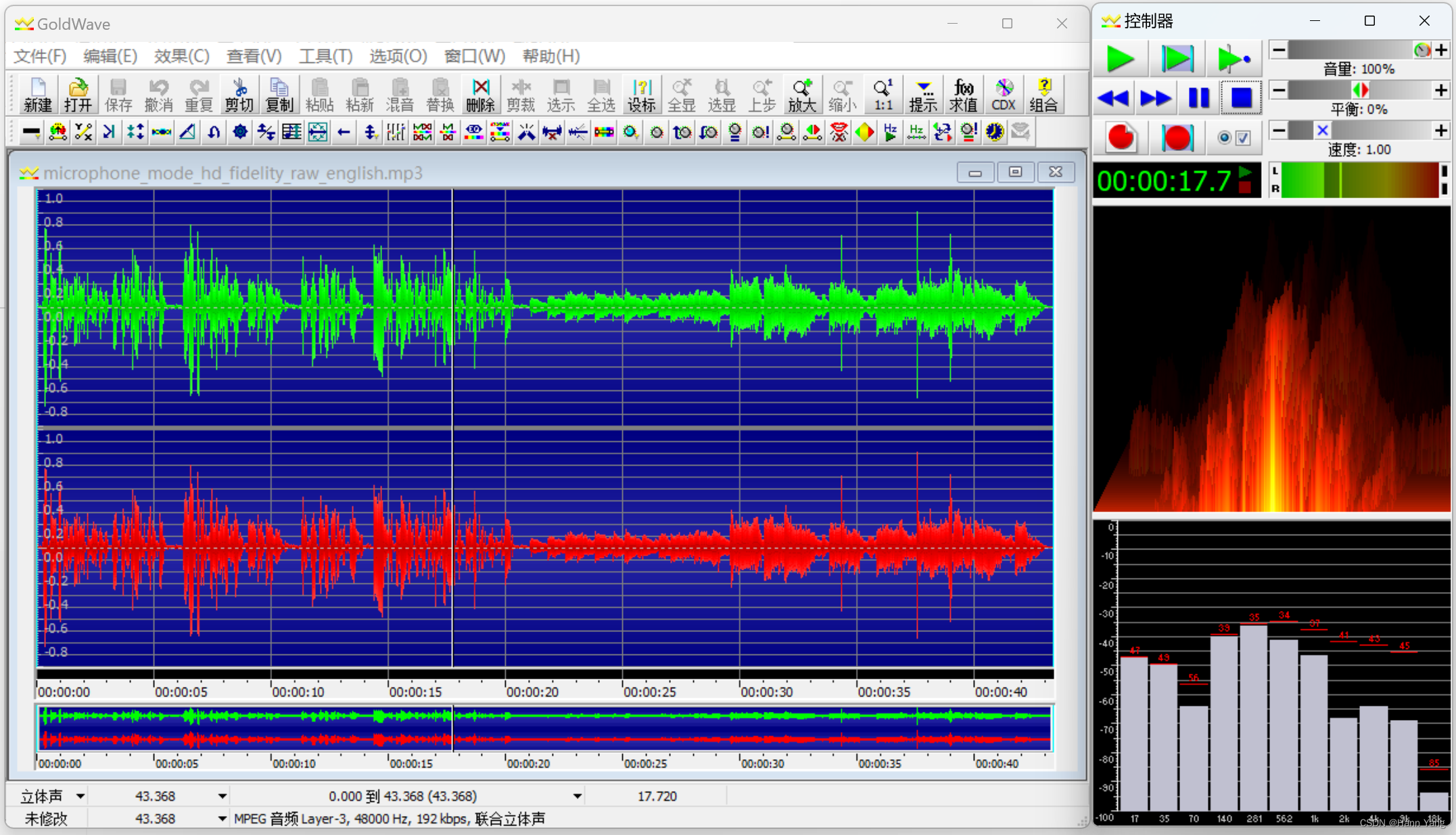Increase volume with plus button
Screen dimensions: 1456x835
[1442, 50]
